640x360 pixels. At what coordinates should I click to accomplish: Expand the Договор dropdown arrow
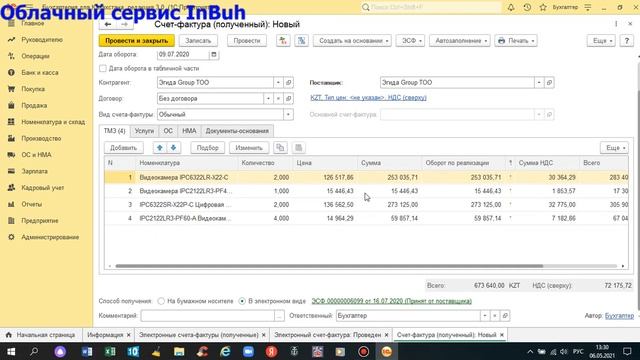pyautogui.click(x=268, y=98)
